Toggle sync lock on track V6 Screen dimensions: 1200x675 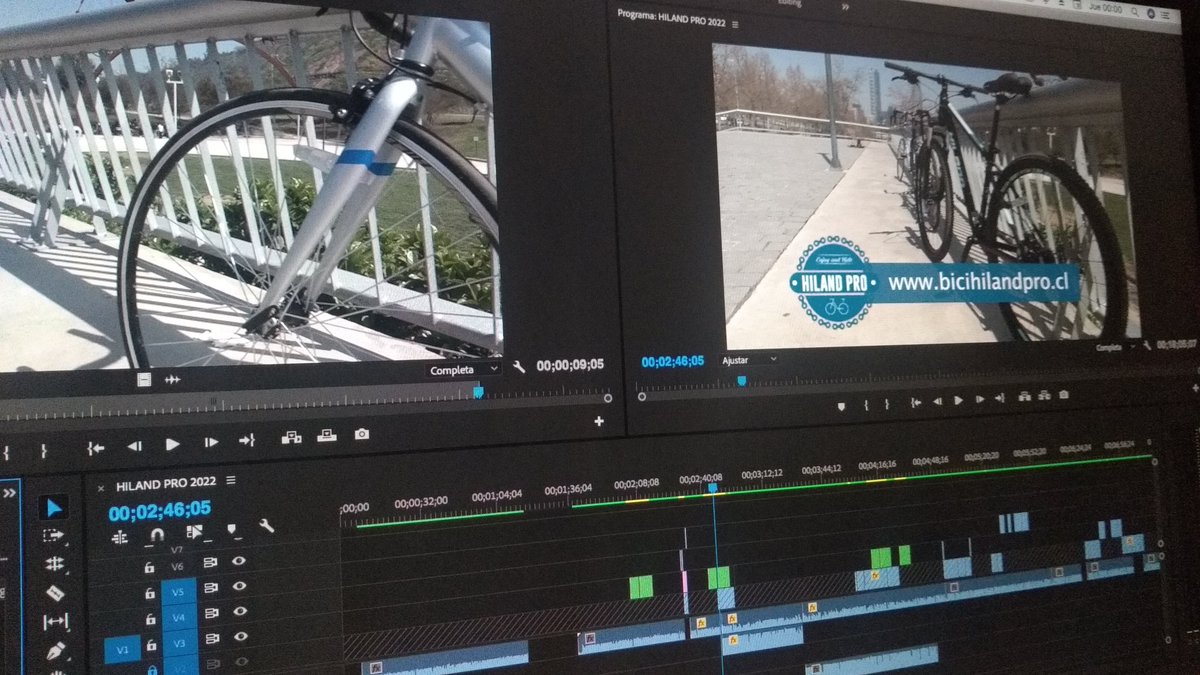[211, 563]
